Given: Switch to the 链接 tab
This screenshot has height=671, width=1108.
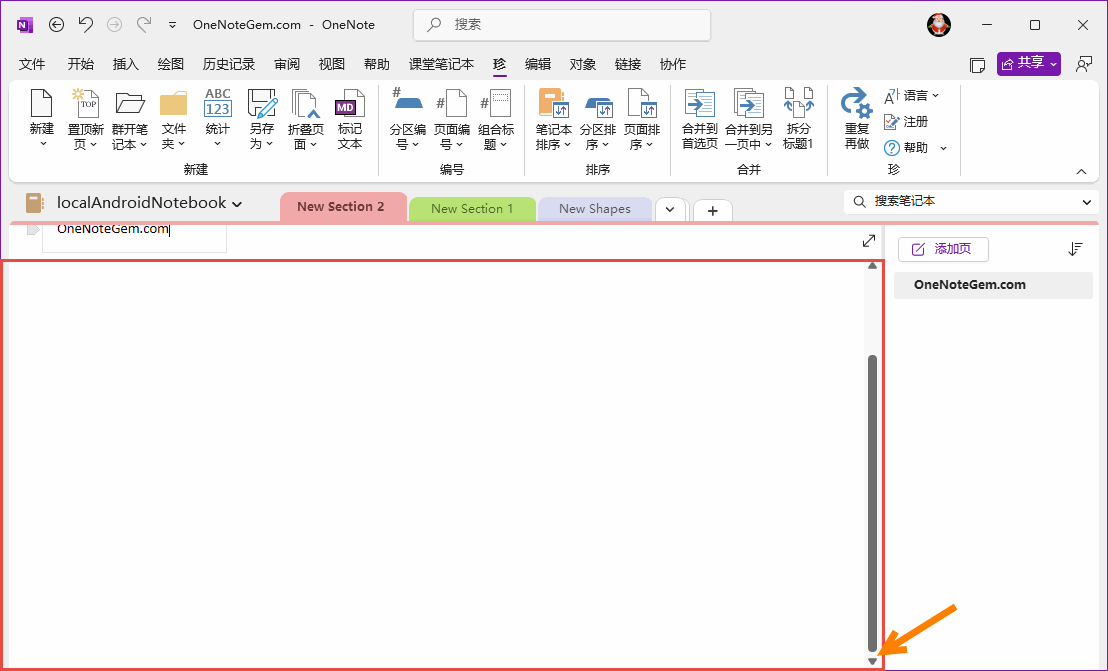Looking at the screenshot, I should pos(628,64).
